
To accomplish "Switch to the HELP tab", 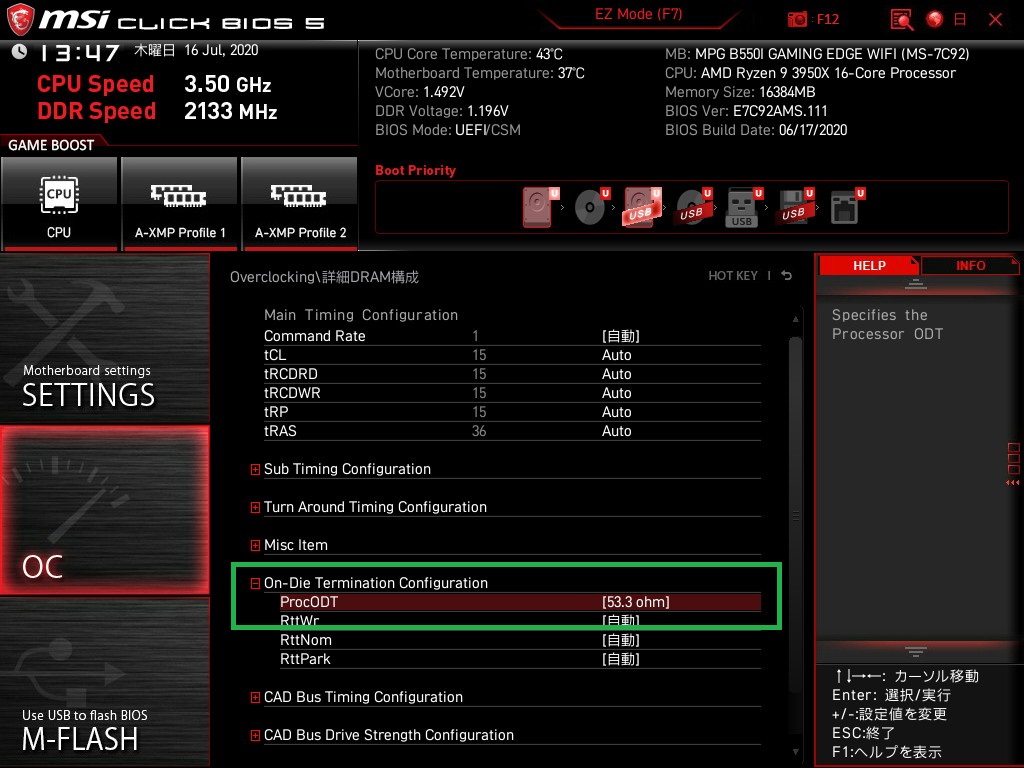I will point(869,266).
